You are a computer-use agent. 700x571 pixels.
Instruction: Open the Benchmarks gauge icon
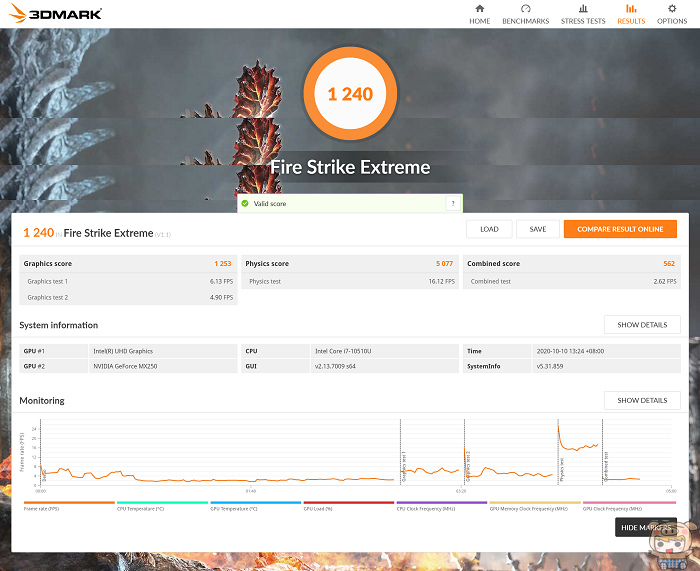(x=525, y=8)
